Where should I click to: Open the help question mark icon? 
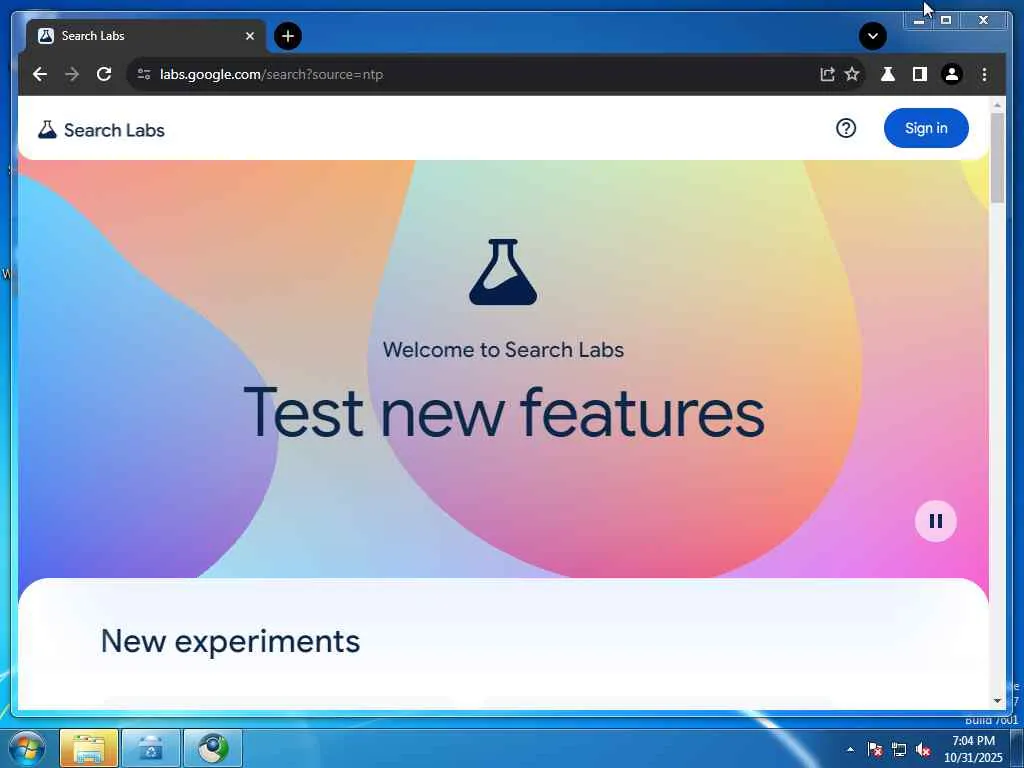(x=846, y=129)
